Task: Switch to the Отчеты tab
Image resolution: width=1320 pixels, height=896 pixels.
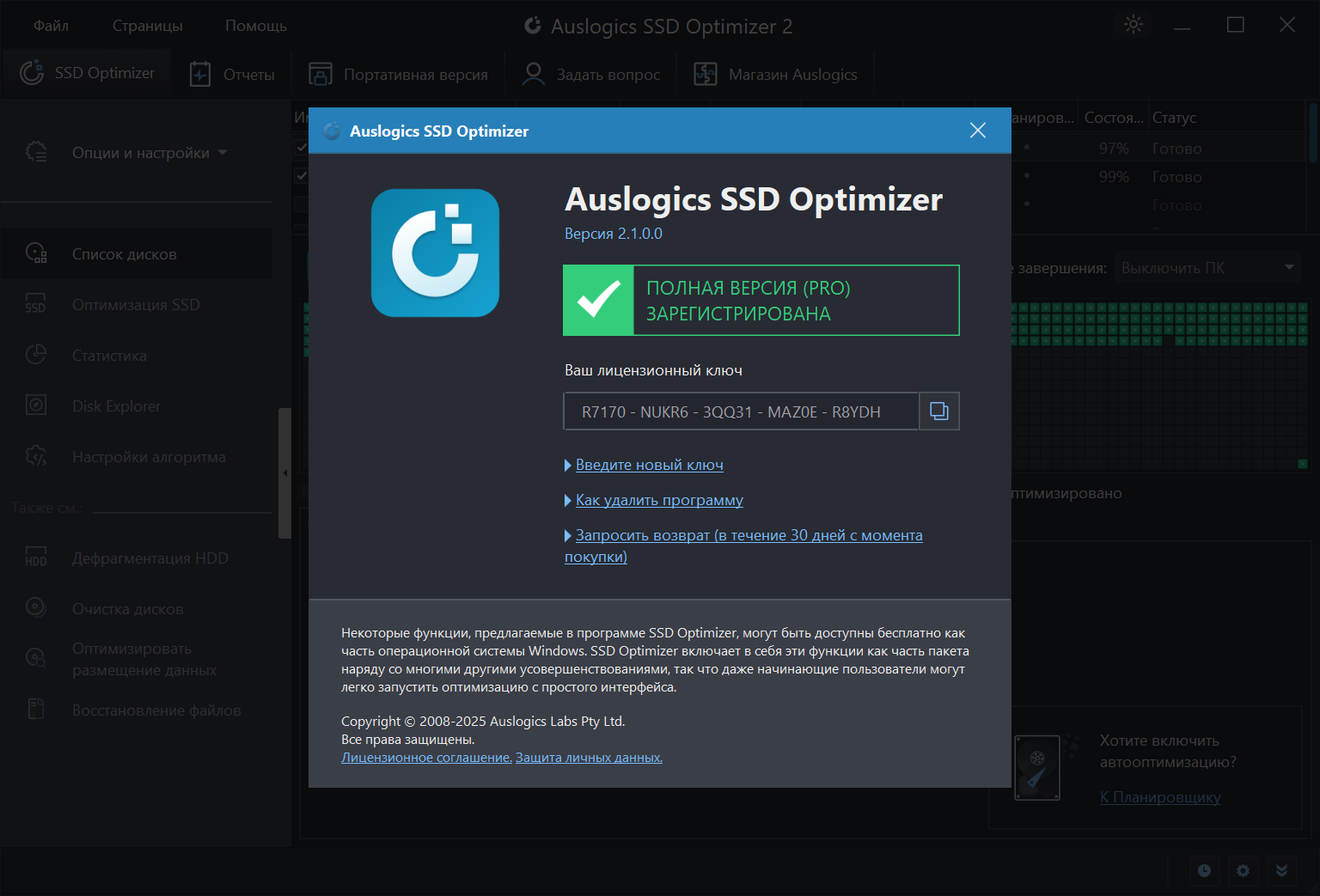Action: point(233,75)
